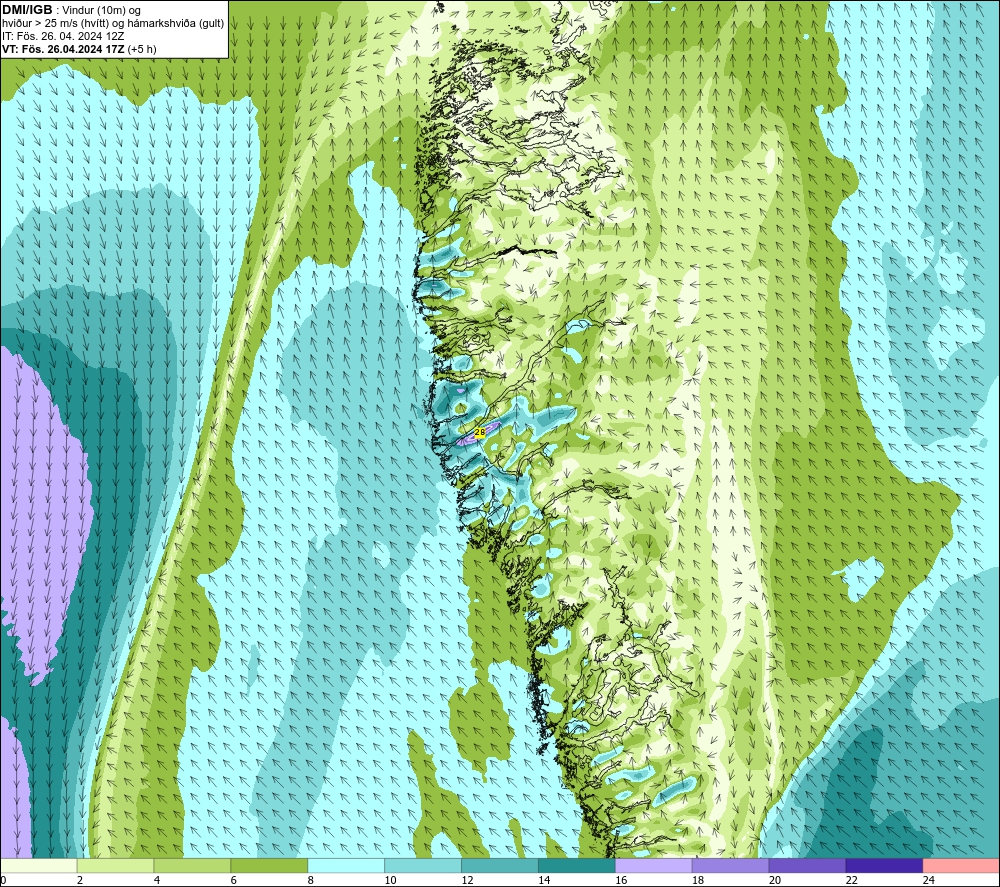The image size is (1000, 887).
Task: Pick the light cyan 8–10 m/s legend swatch
Action: 346,866
